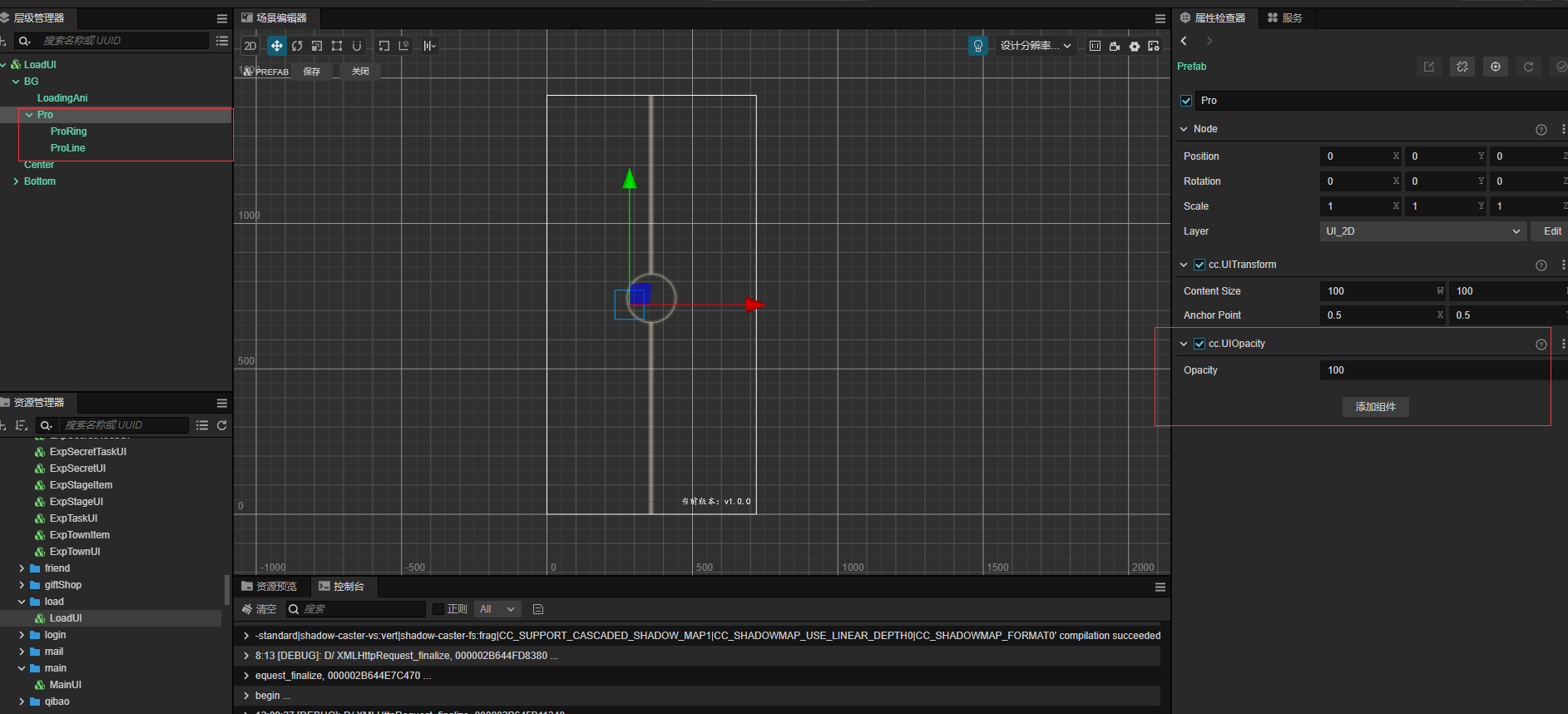Open the scene camera settings
Viewport: 1568px width, 714px height.
[x=1115, y=46]
